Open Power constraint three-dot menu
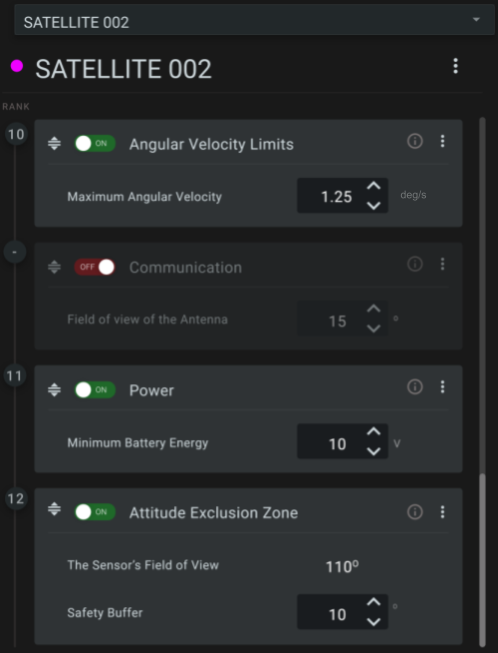 tap(442, 387)
